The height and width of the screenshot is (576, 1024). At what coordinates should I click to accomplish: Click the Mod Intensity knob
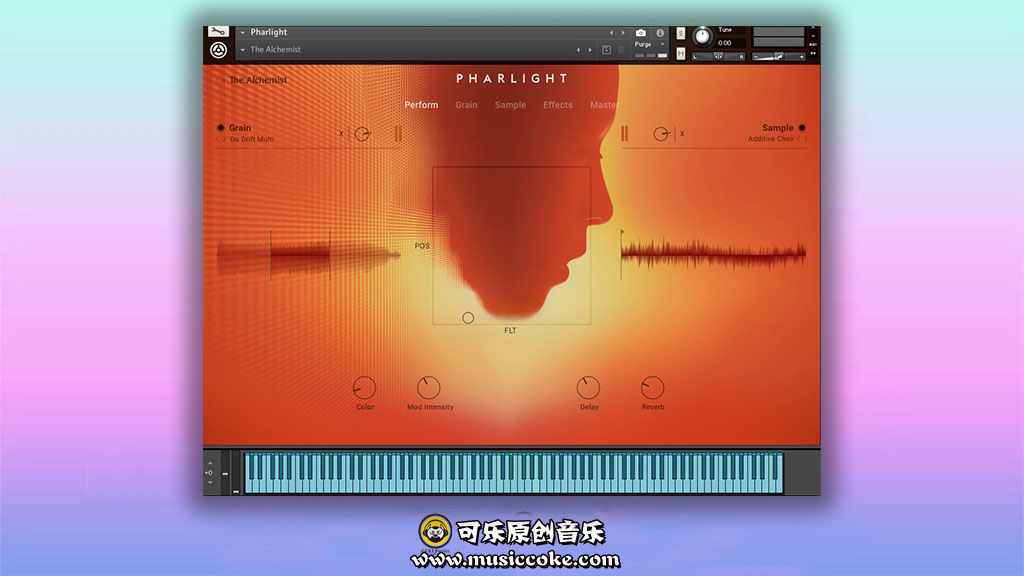point(428,388)
